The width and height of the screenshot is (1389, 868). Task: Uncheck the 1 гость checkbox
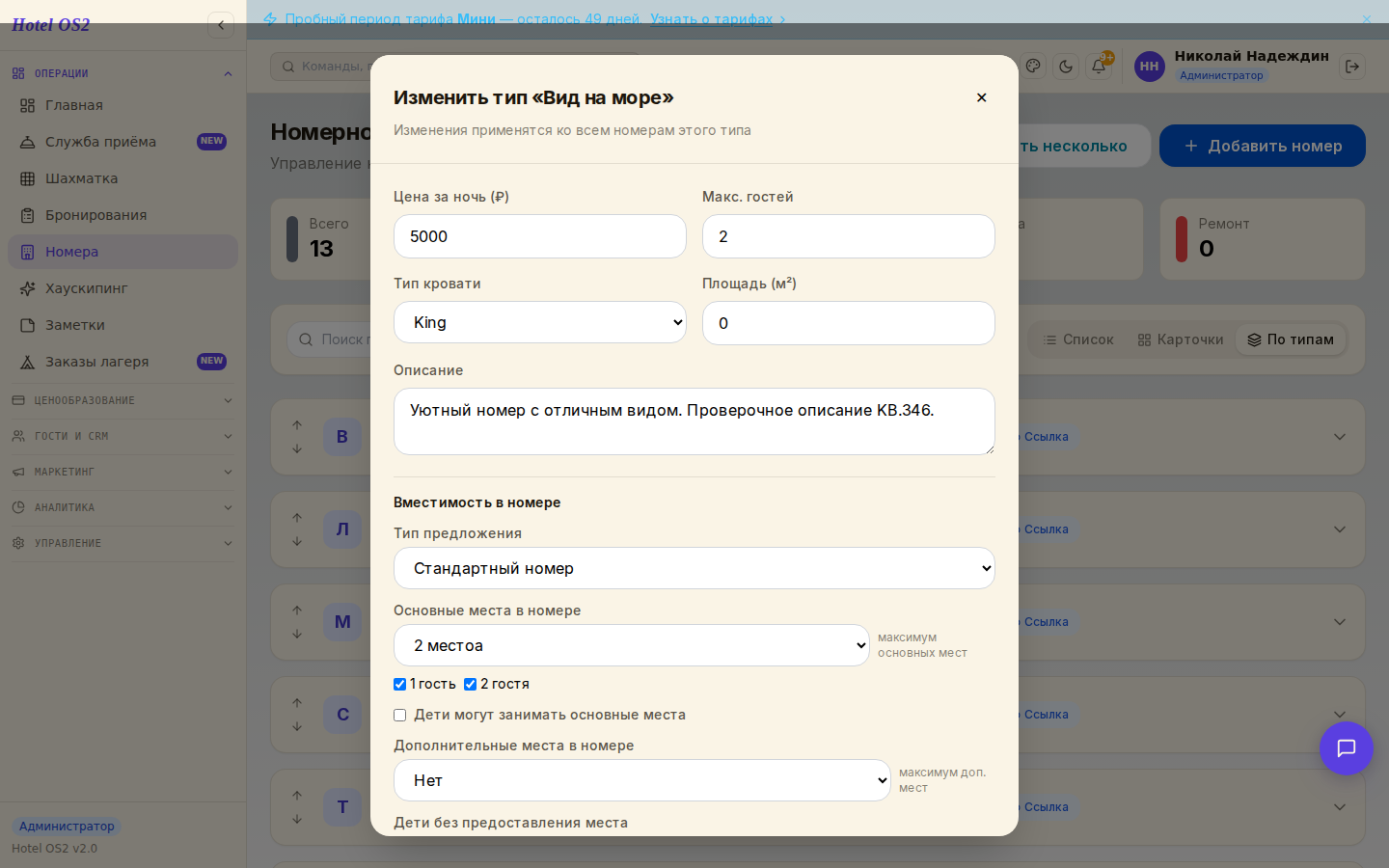point(399,684)
